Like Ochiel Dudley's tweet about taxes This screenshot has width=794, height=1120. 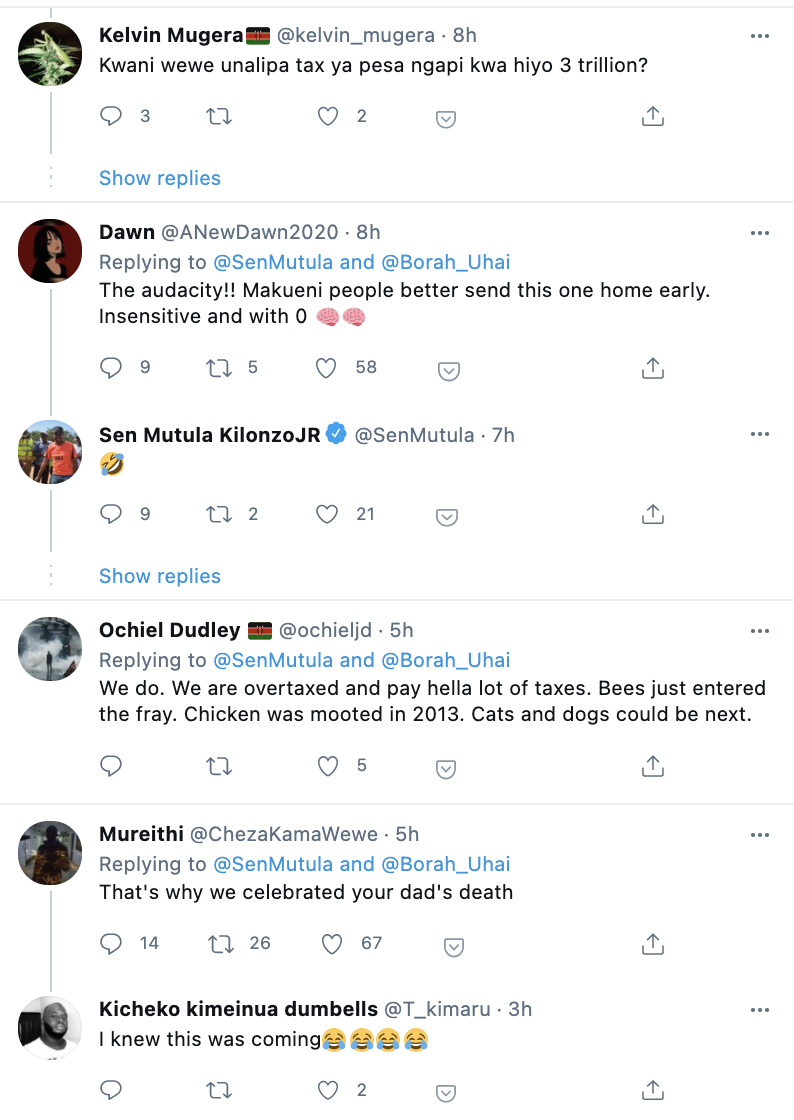coord(327,767)
